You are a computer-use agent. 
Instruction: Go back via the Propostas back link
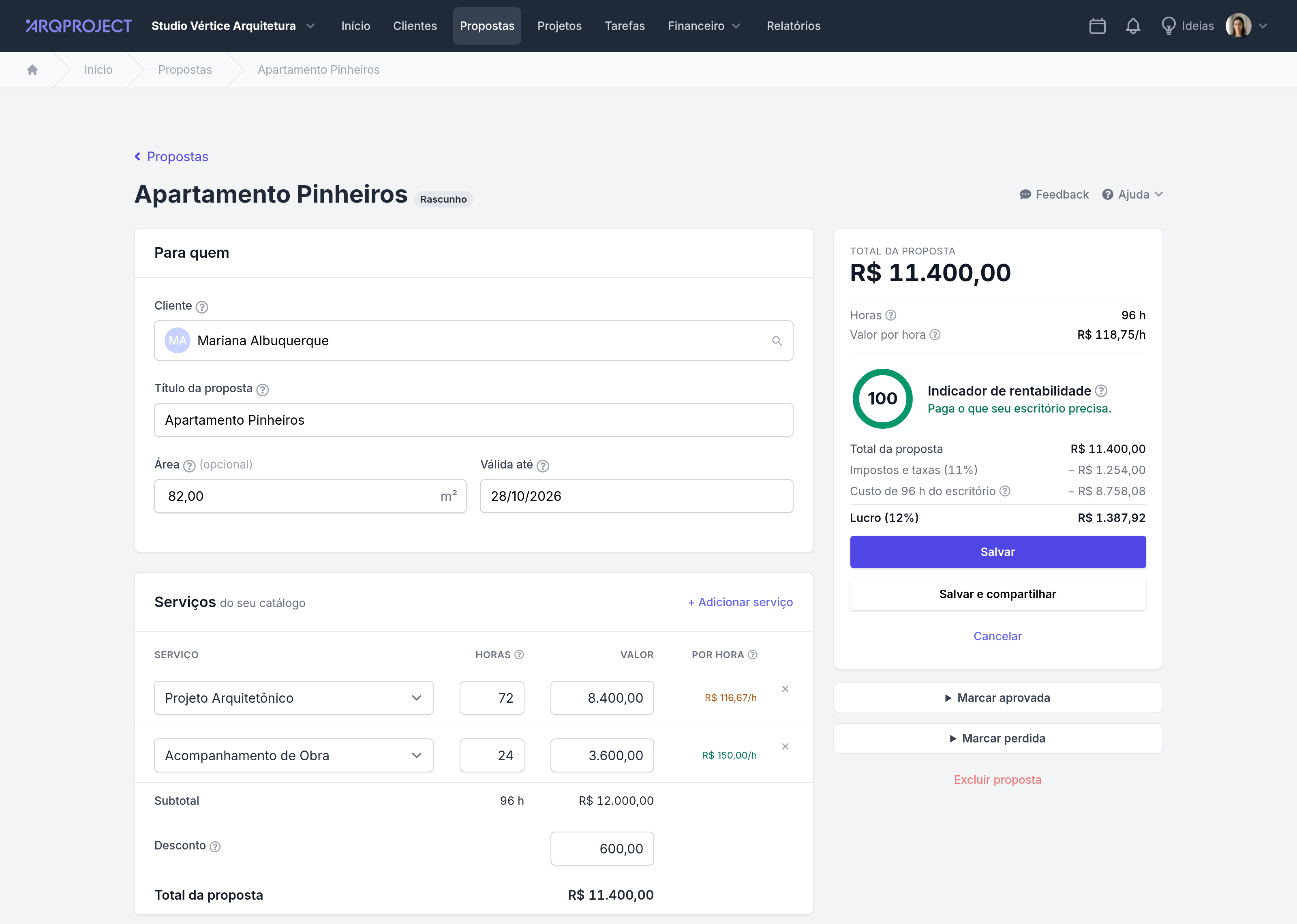[x=171, y=156]
